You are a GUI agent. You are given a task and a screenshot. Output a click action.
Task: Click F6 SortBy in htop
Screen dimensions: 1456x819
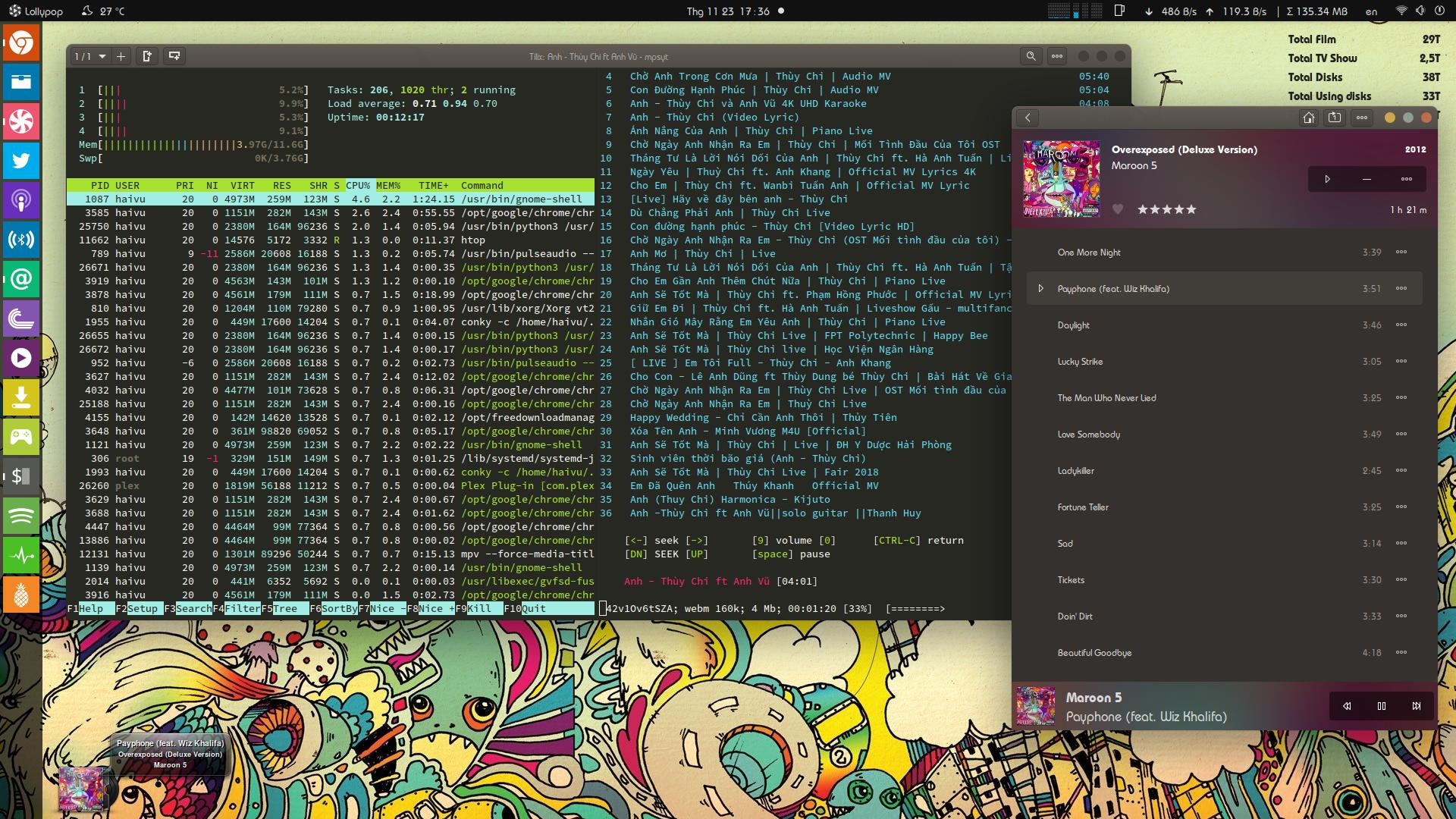coord(334,608)
